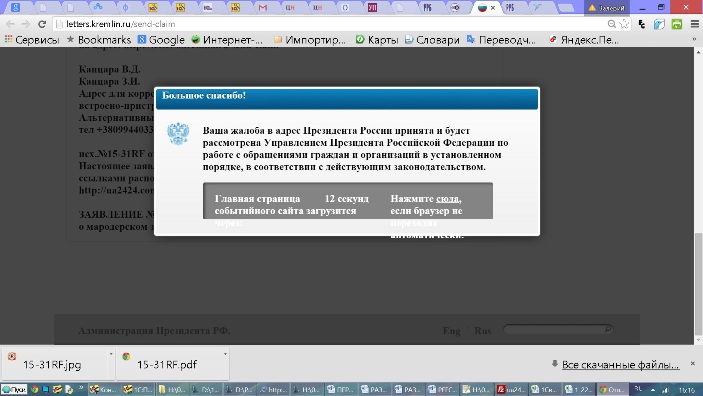
Task: Open the downloaded file 15-31RF.jpg
Action: [52, 365]
